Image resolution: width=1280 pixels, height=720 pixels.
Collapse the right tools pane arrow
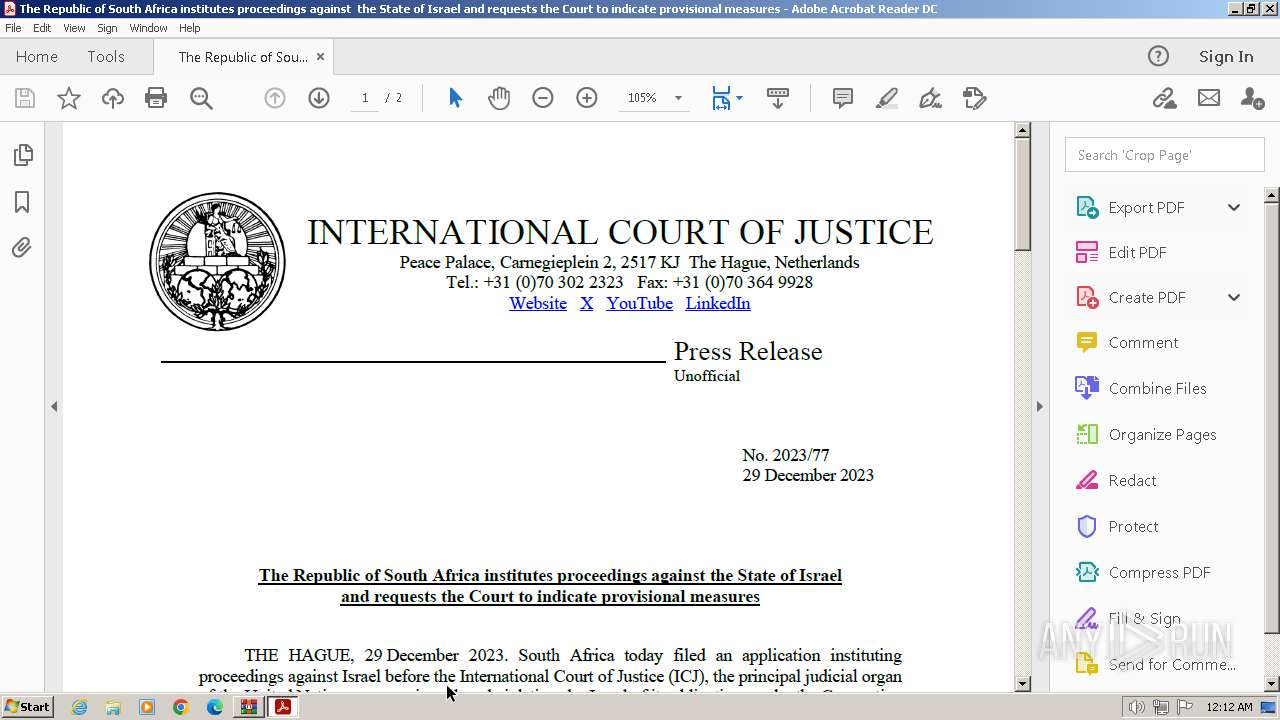tap(1039, 406)
